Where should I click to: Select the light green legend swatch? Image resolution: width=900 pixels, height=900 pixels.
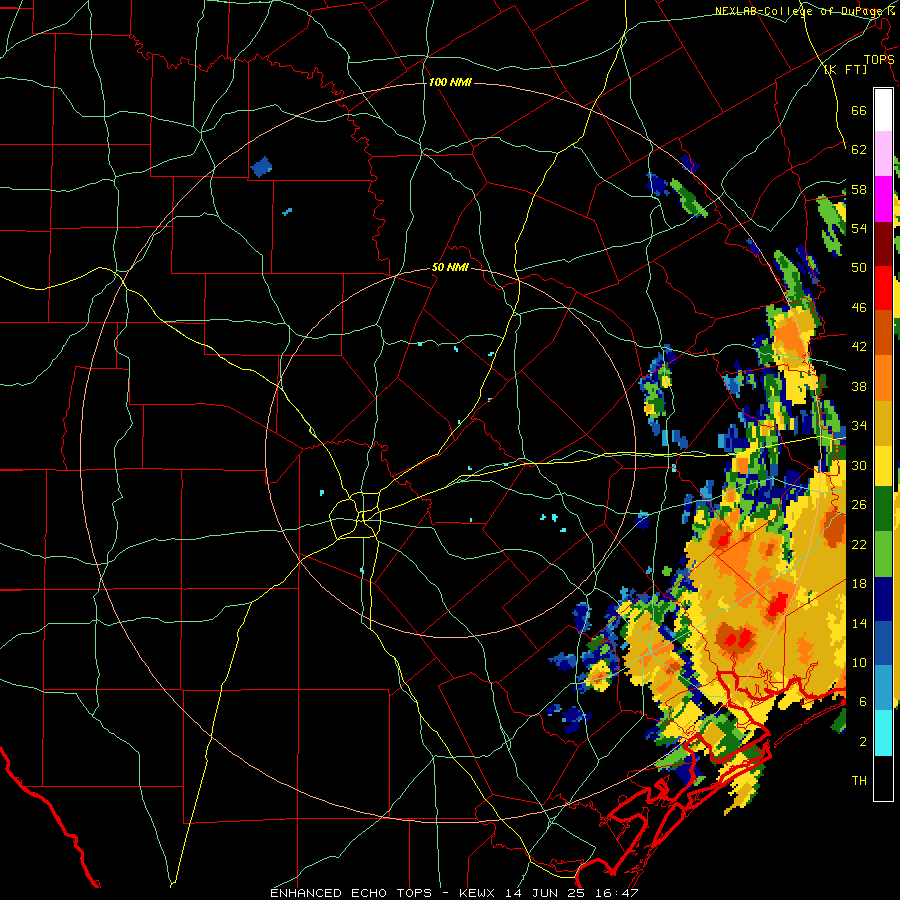[x=883, y=554]
